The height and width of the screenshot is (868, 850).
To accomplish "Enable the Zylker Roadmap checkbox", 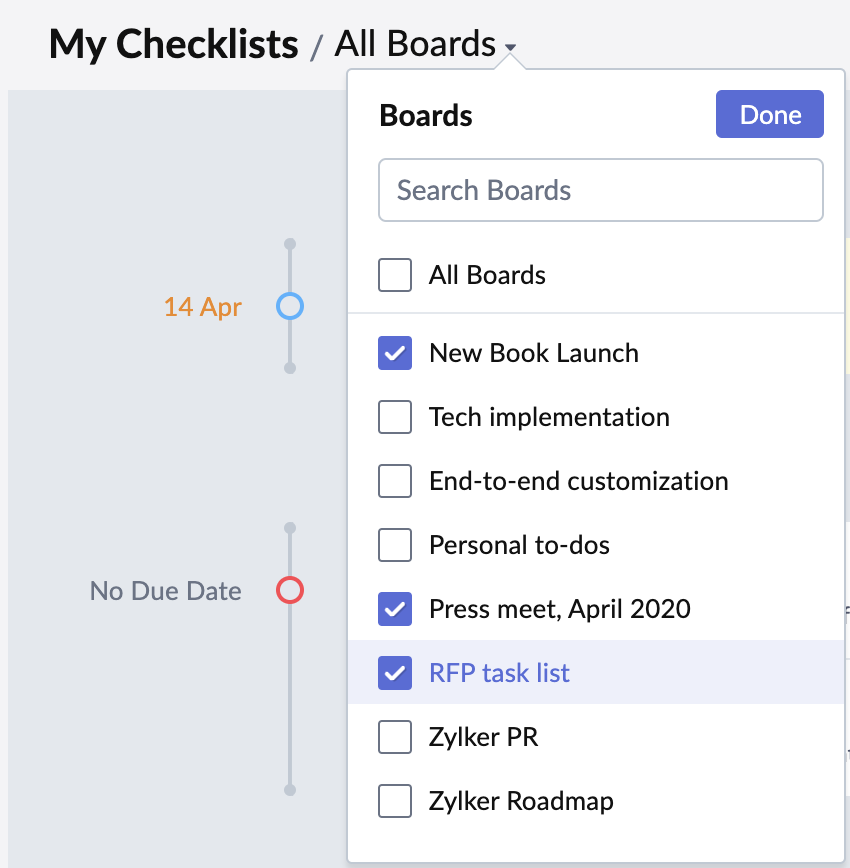I will (395, 801).
